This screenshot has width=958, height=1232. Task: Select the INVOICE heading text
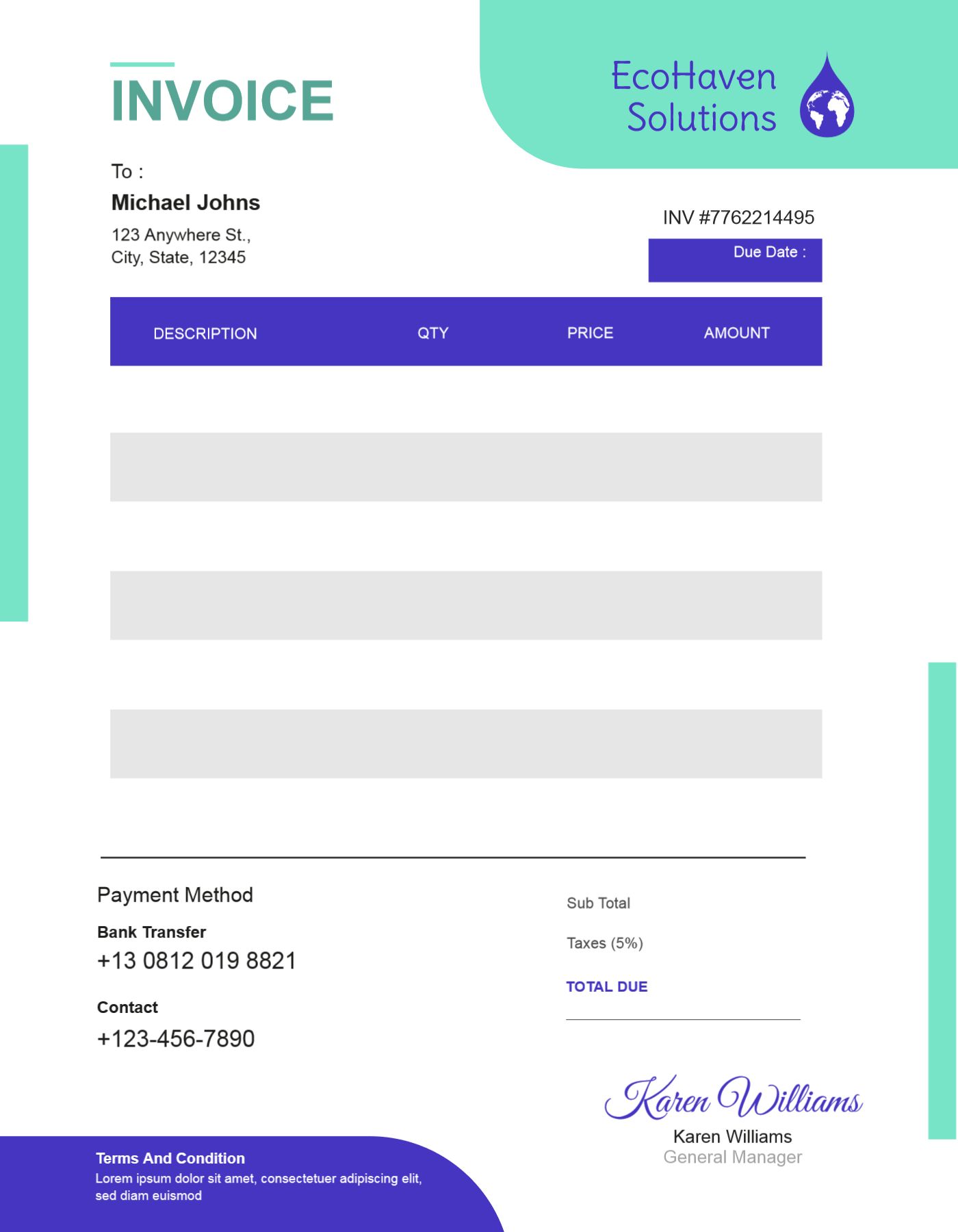pyautogui.click(x=222, y=101)
